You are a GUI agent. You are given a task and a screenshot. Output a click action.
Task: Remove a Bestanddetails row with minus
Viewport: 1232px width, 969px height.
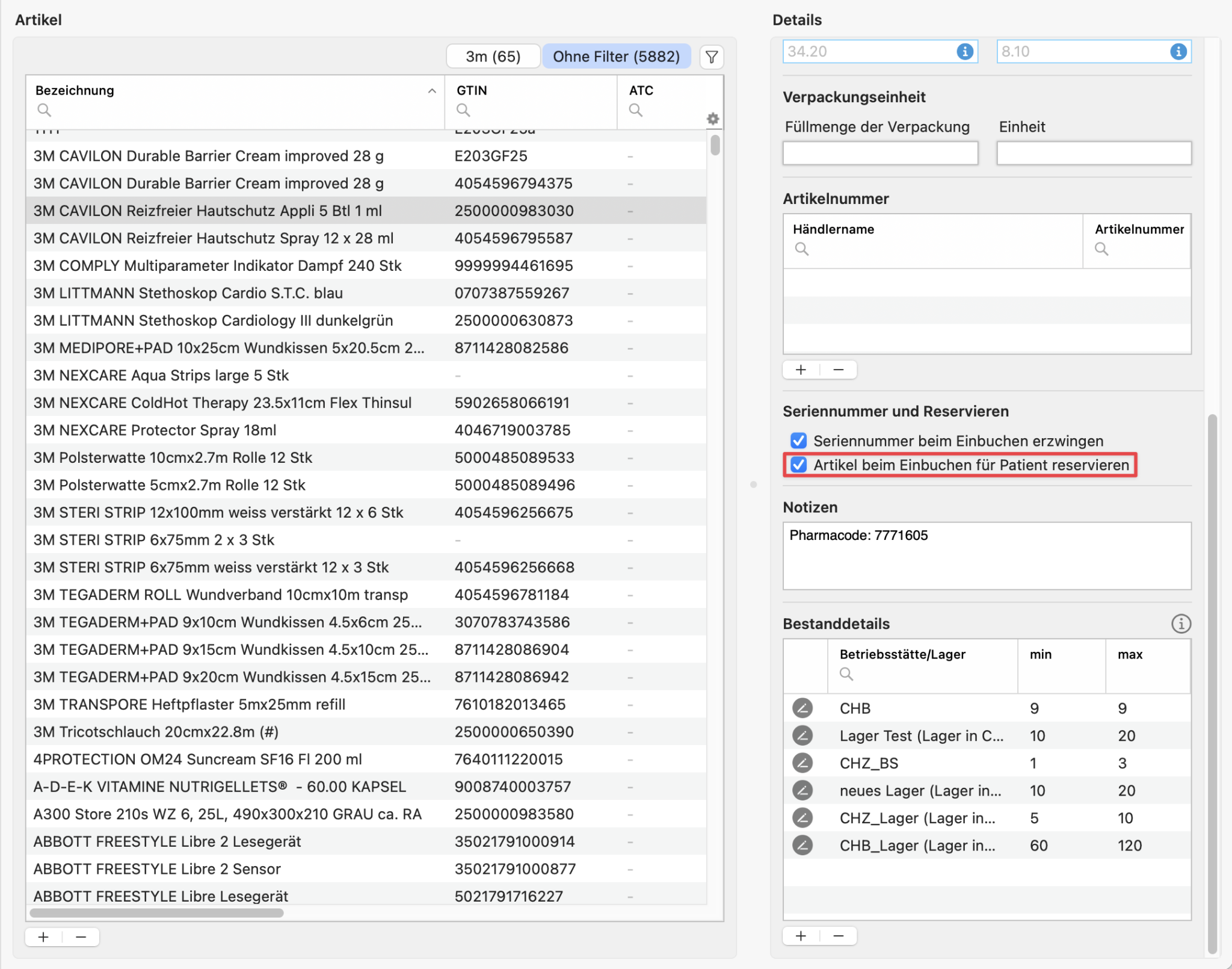[839, 936]
